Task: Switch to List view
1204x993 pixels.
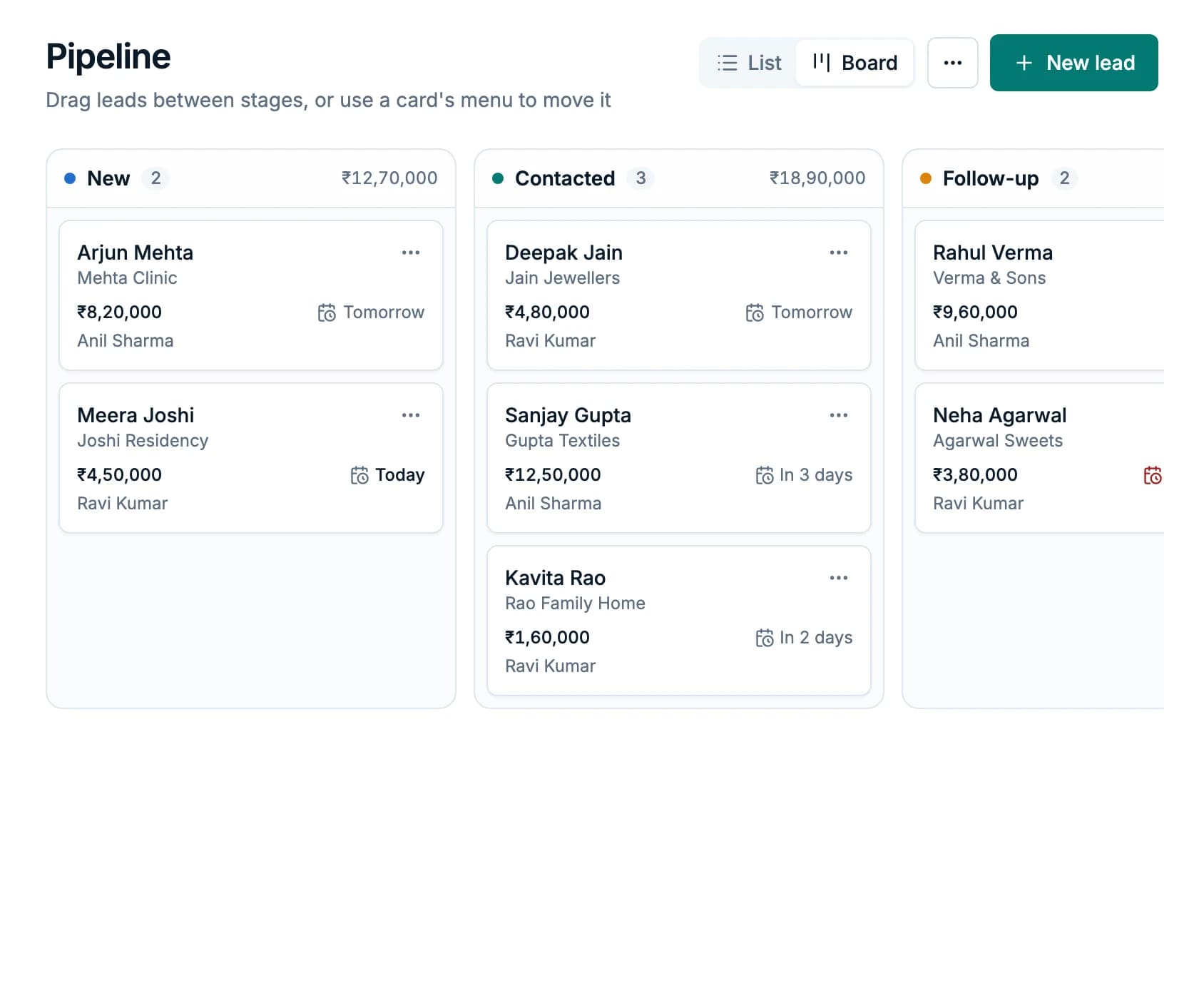Action: coord(749,63)
